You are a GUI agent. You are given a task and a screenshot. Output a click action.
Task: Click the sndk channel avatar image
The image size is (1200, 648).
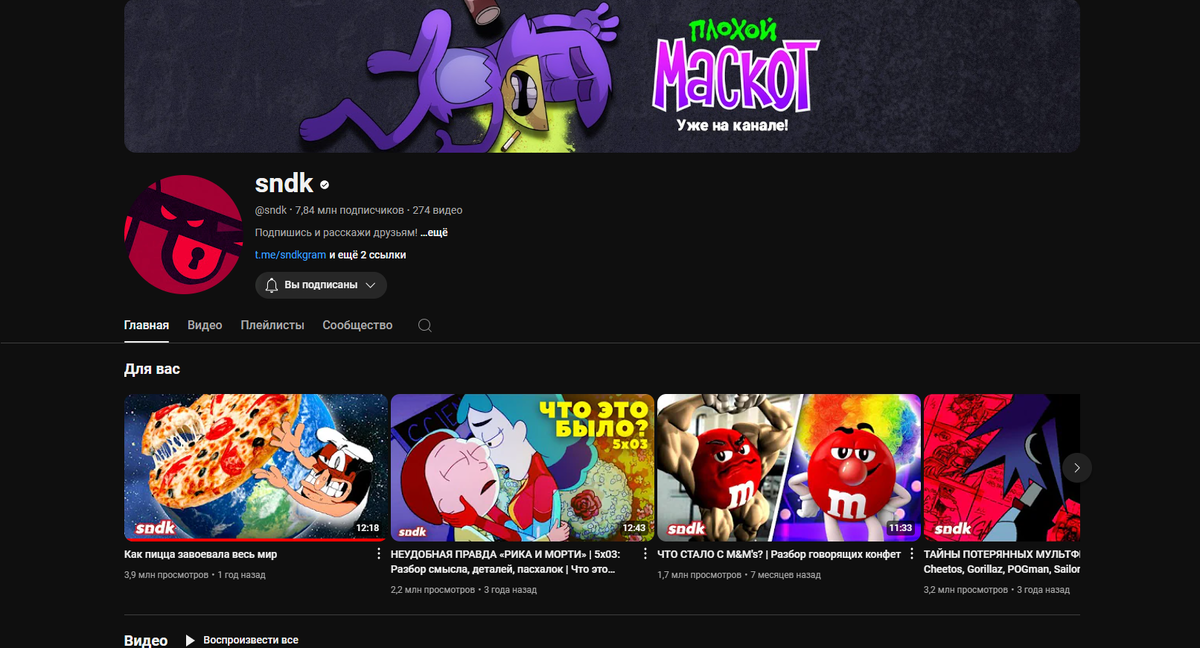pyautogui.click(x=183, y=234)
